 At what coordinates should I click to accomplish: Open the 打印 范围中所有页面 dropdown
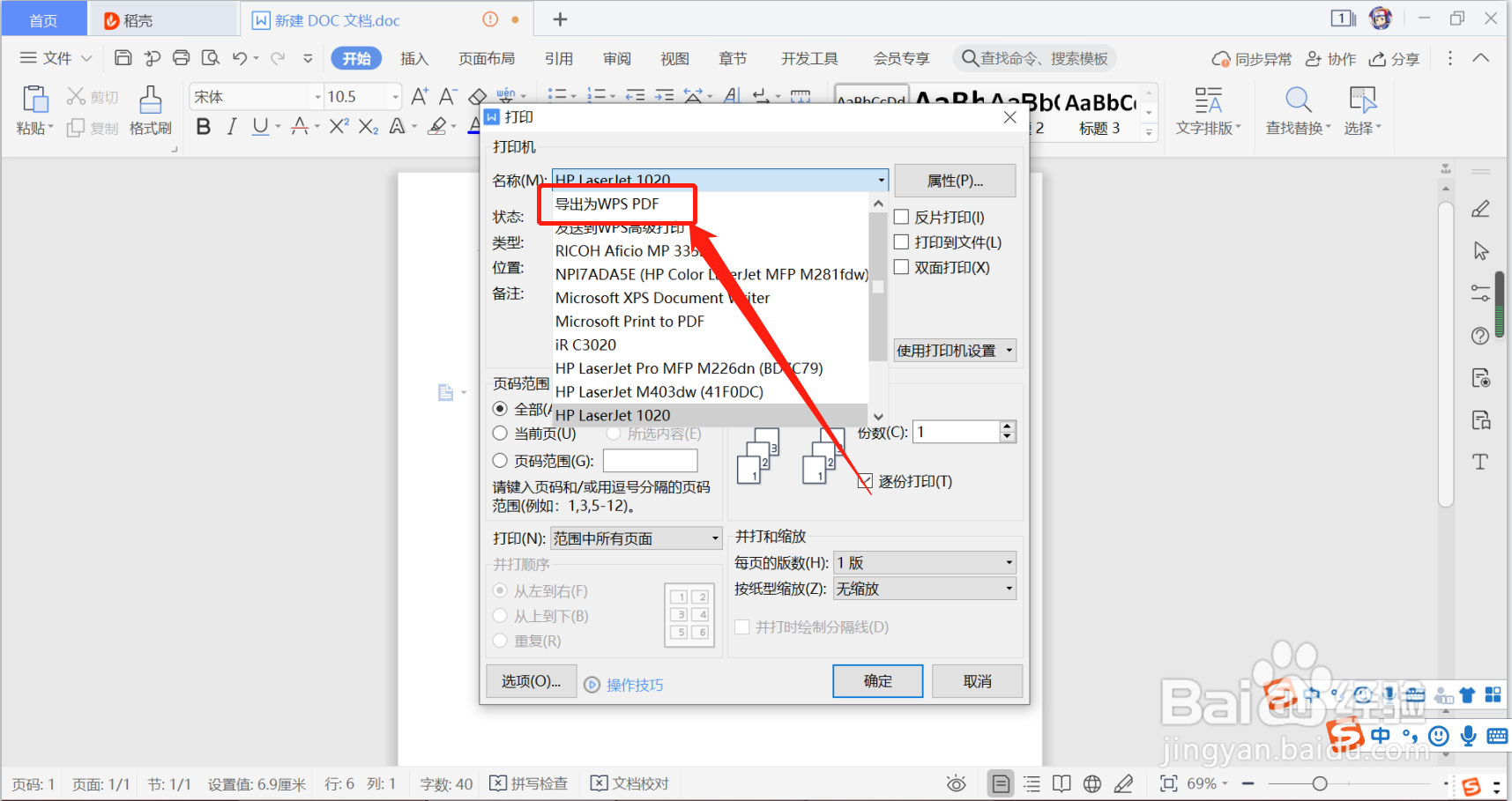click(x=637, y=538)
